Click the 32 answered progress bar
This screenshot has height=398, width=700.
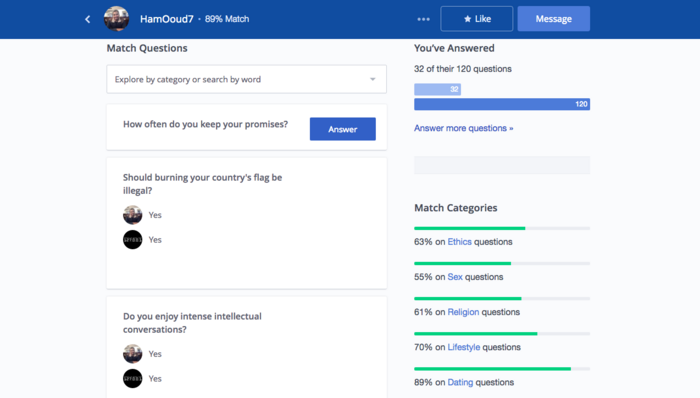(x=438, y=89)
